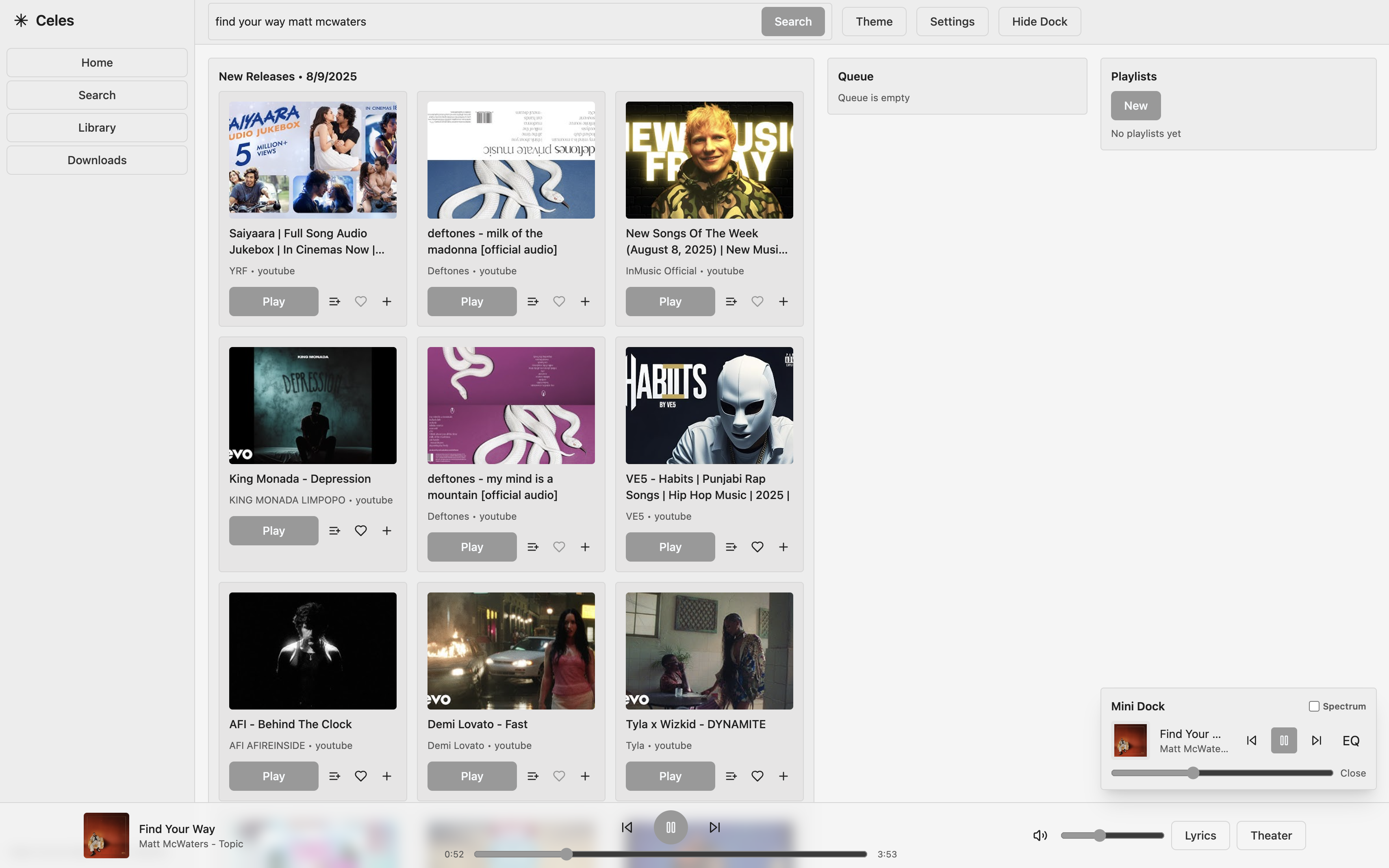Open EQ from Mini Dock
Screen dimensions: 1389x868
[x=1350, y=740]
